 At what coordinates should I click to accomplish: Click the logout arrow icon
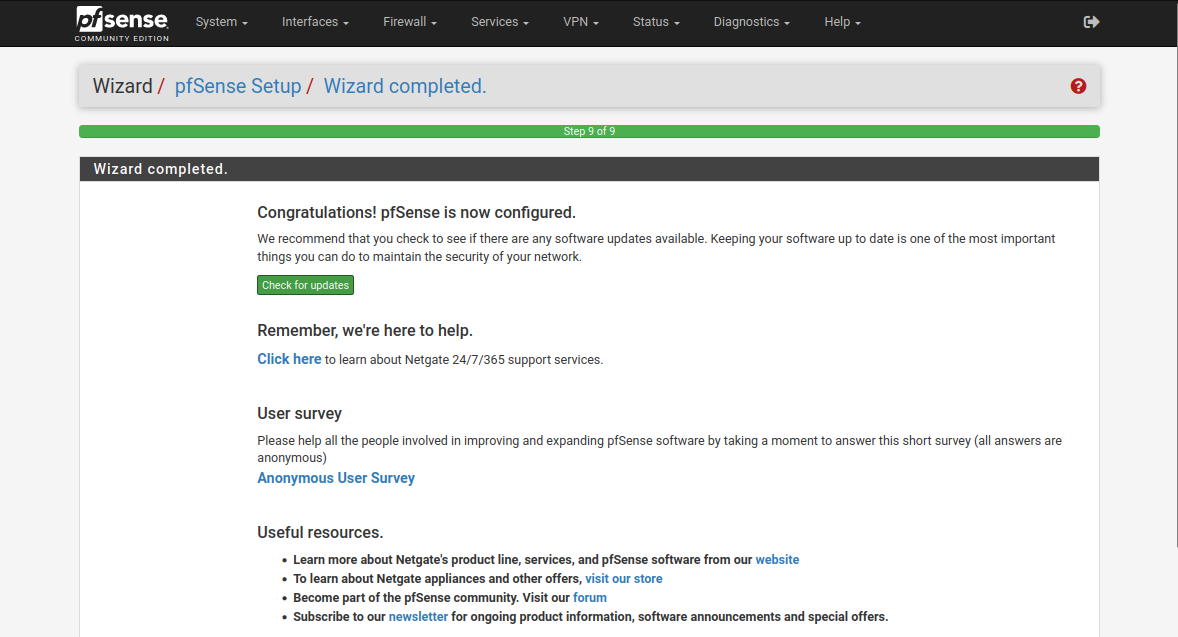(x=1091, y=22)
